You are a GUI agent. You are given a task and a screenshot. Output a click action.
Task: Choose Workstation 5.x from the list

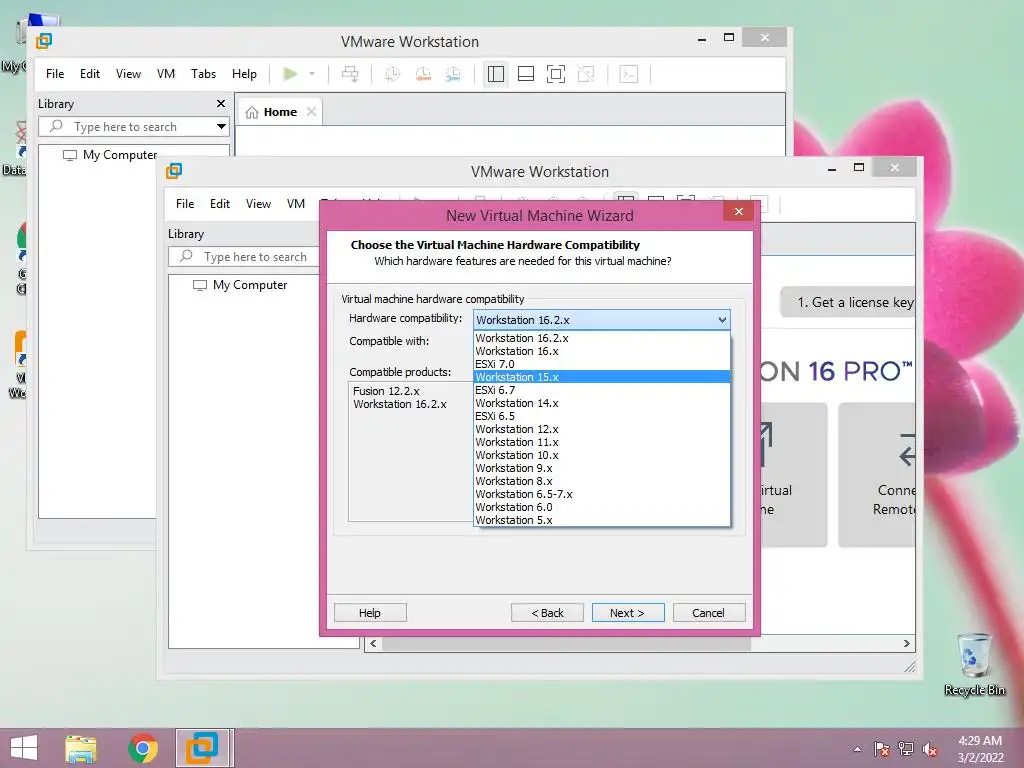coord(601,520)
